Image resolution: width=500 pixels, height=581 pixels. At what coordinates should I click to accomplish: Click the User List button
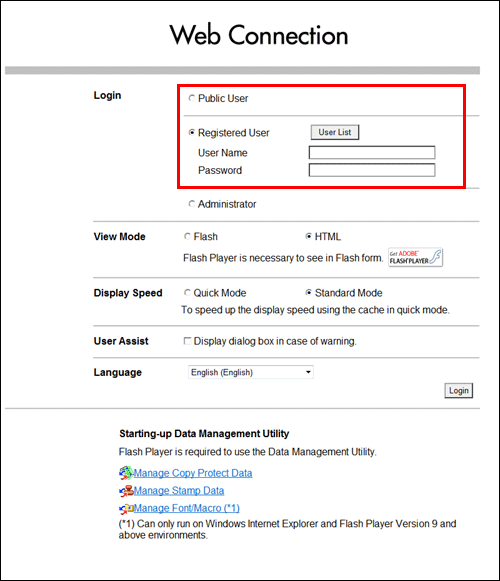point(335,132)
